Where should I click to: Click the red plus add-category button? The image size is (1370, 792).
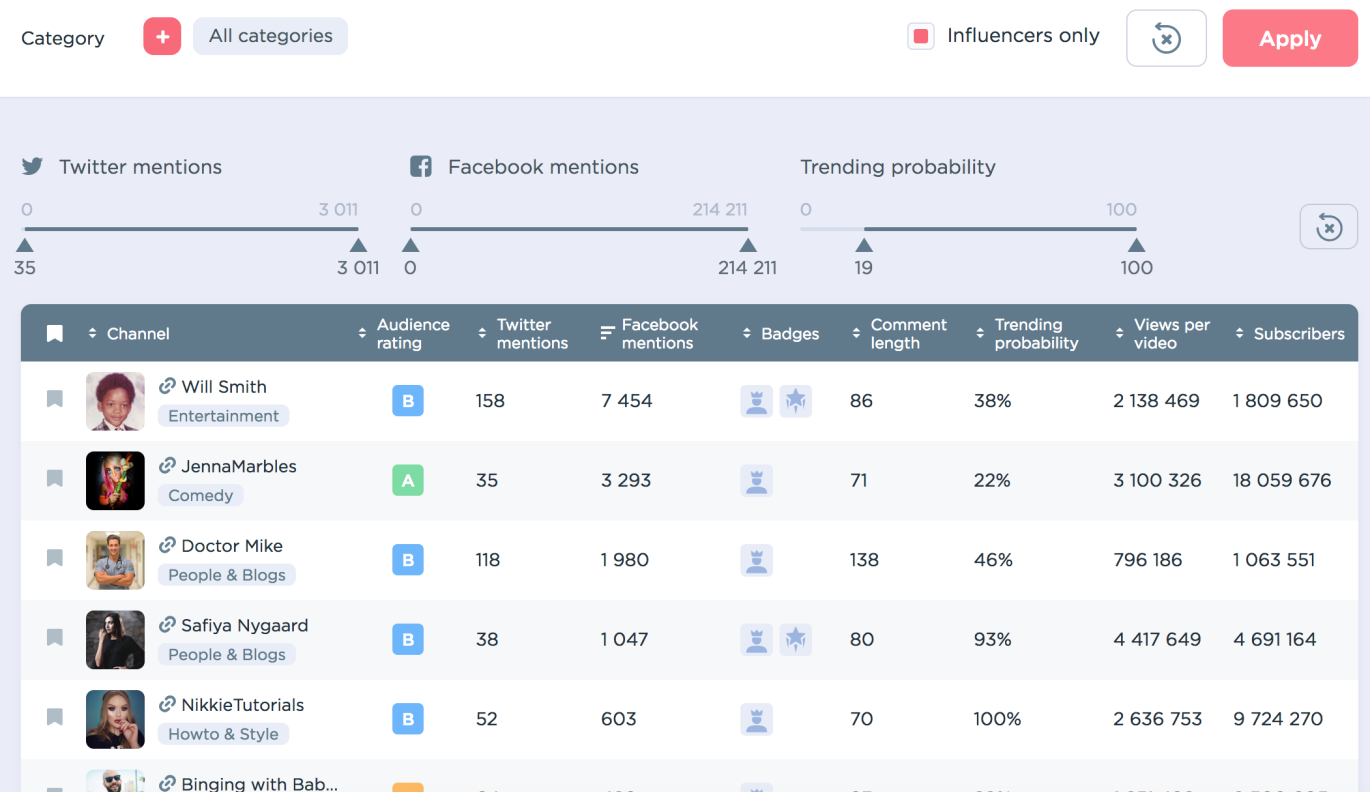click(162, 36)
